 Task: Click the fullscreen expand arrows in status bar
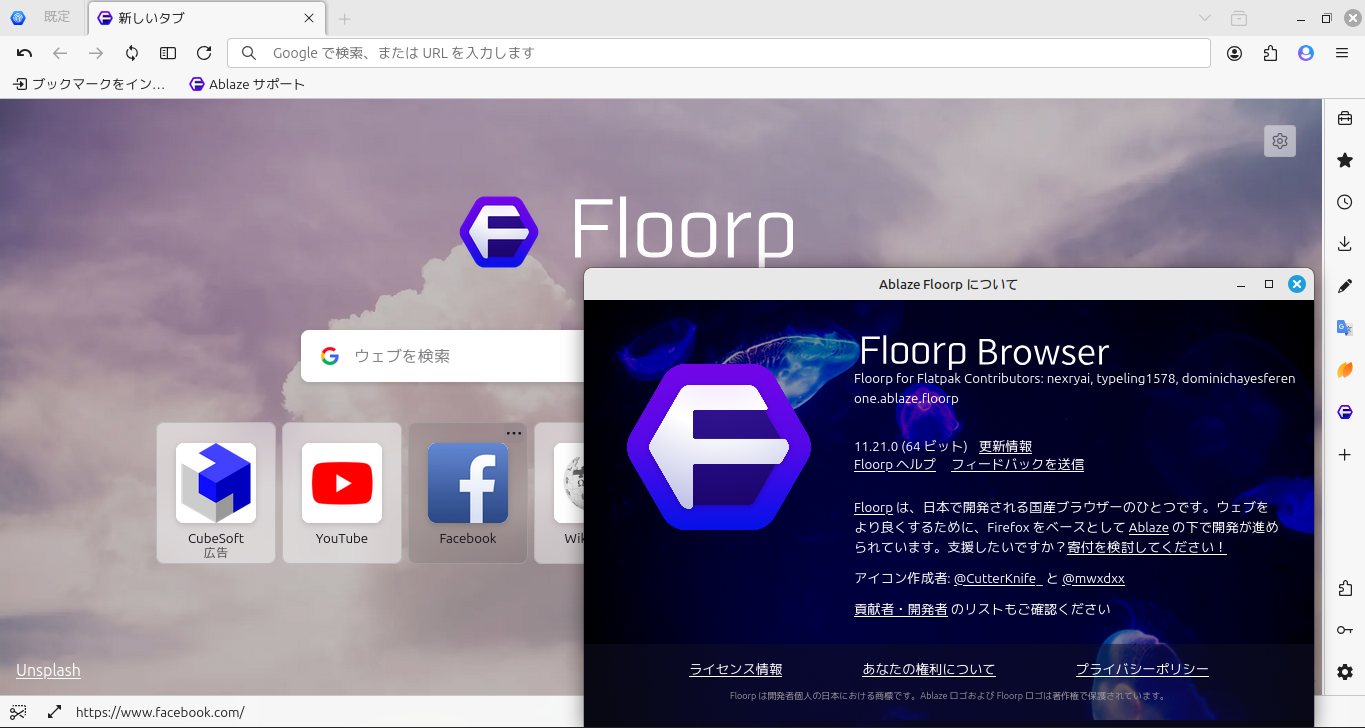coord(54,712)
